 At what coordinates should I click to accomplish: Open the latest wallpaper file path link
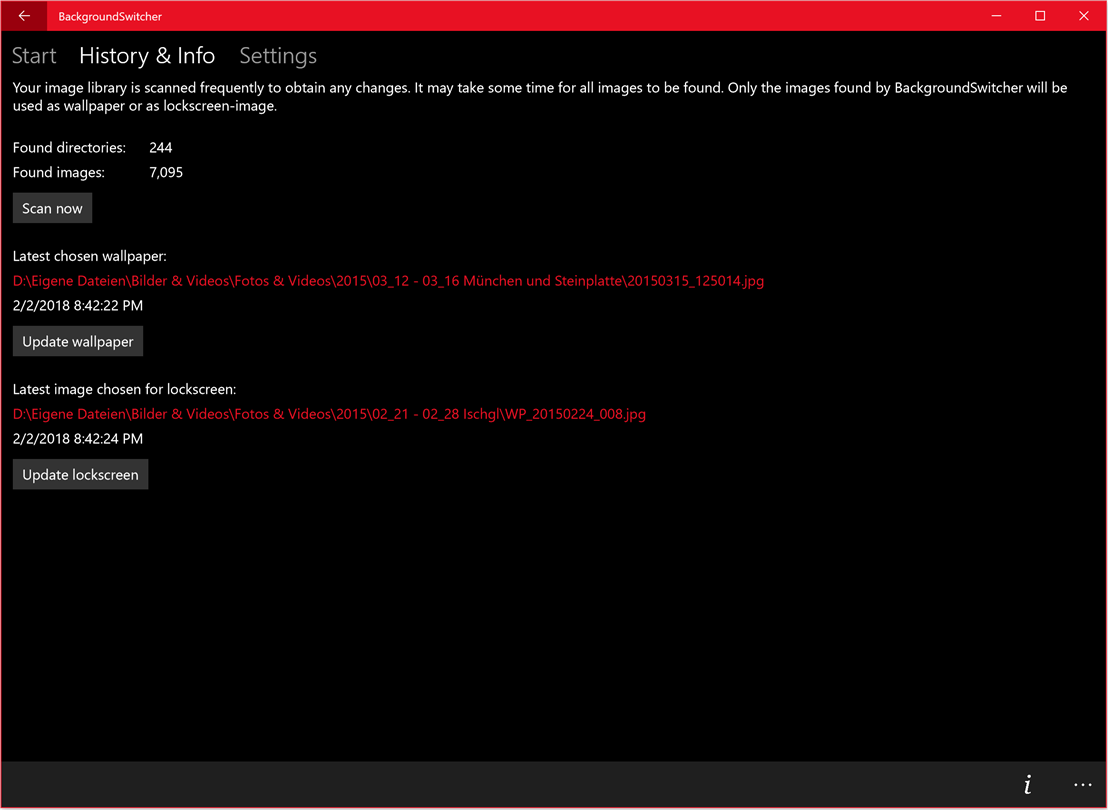pyautogui.click(x=388, y=281)
